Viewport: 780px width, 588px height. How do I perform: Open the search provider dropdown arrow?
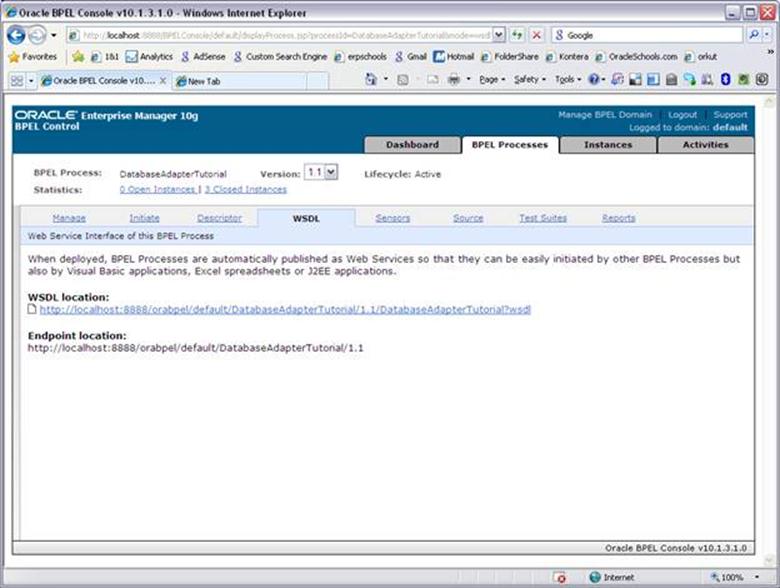coord(767,35)
